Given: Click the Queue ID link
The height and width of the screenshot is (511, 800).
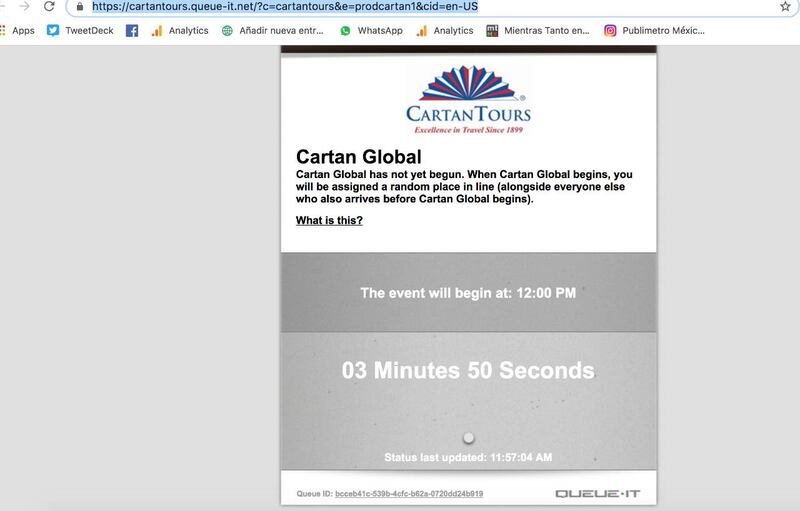Looking at the screenshot, I should pyautogui.click(x=409, y=494).
